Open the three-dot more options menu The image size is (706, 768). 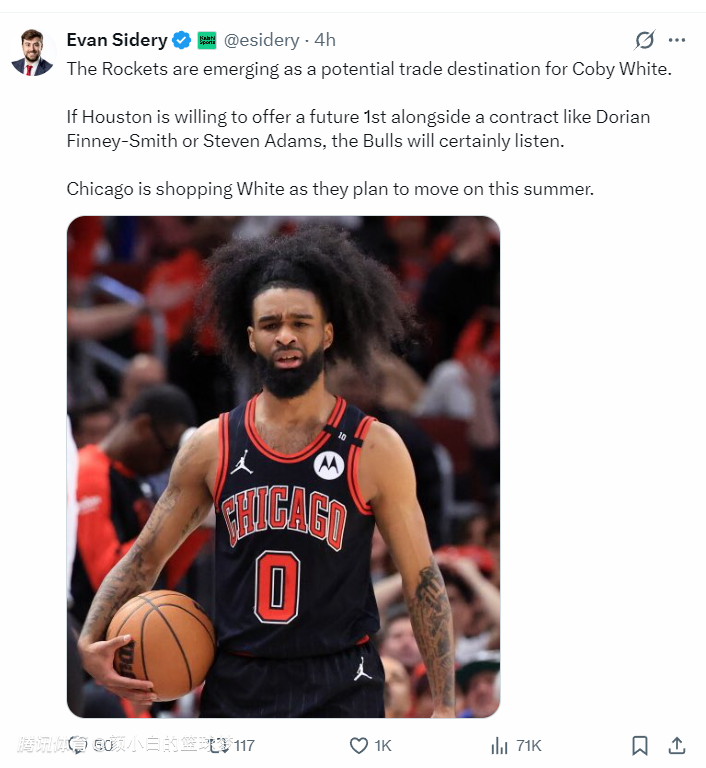tap(677, 40)
